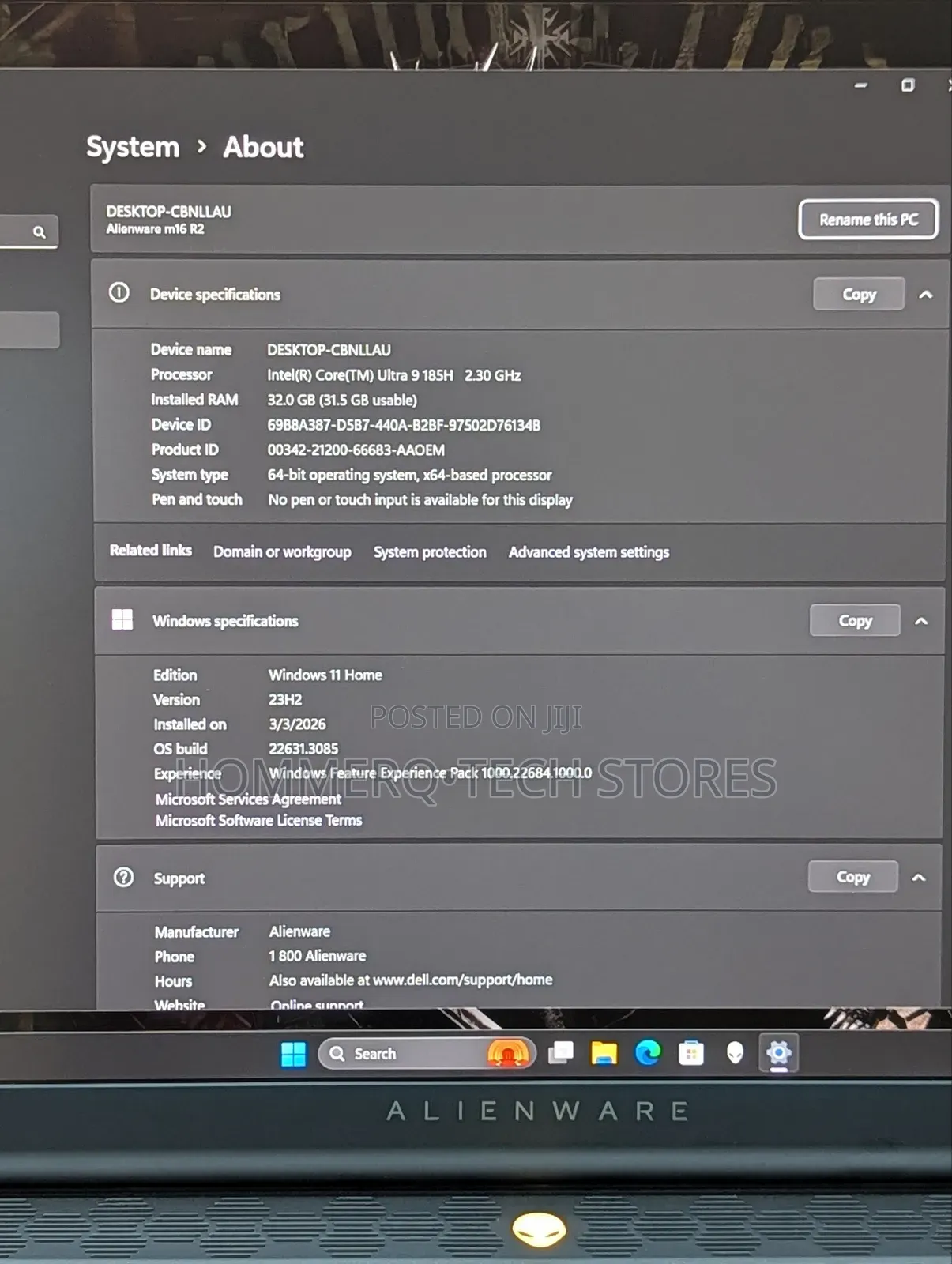Image resolution: width=952 pixels, height=1264 pixels.
Task: Click the Device specifications info icon
Action: tap(119, 293)
